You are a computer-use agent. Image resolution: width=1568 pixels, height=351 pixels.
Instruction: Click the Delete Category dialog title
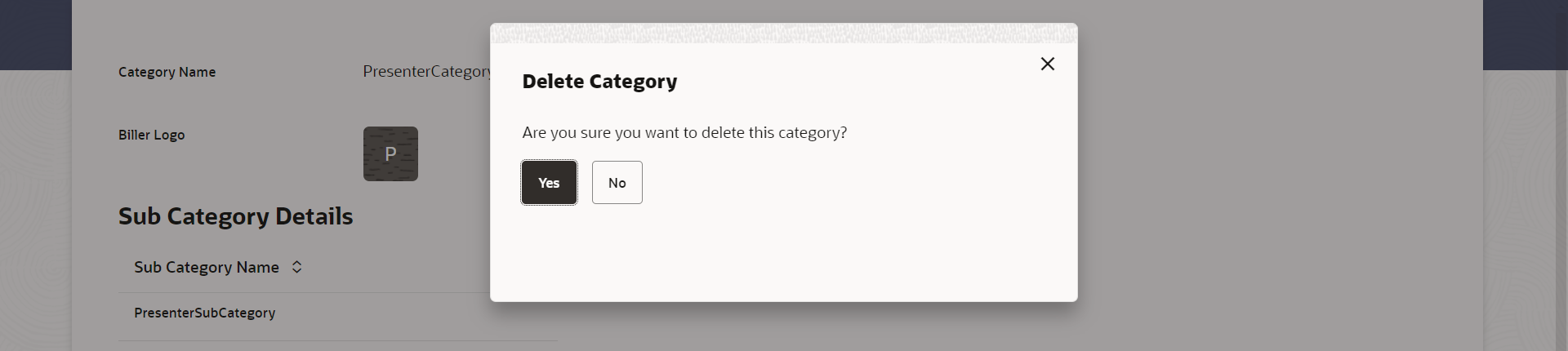pos(599,82)
